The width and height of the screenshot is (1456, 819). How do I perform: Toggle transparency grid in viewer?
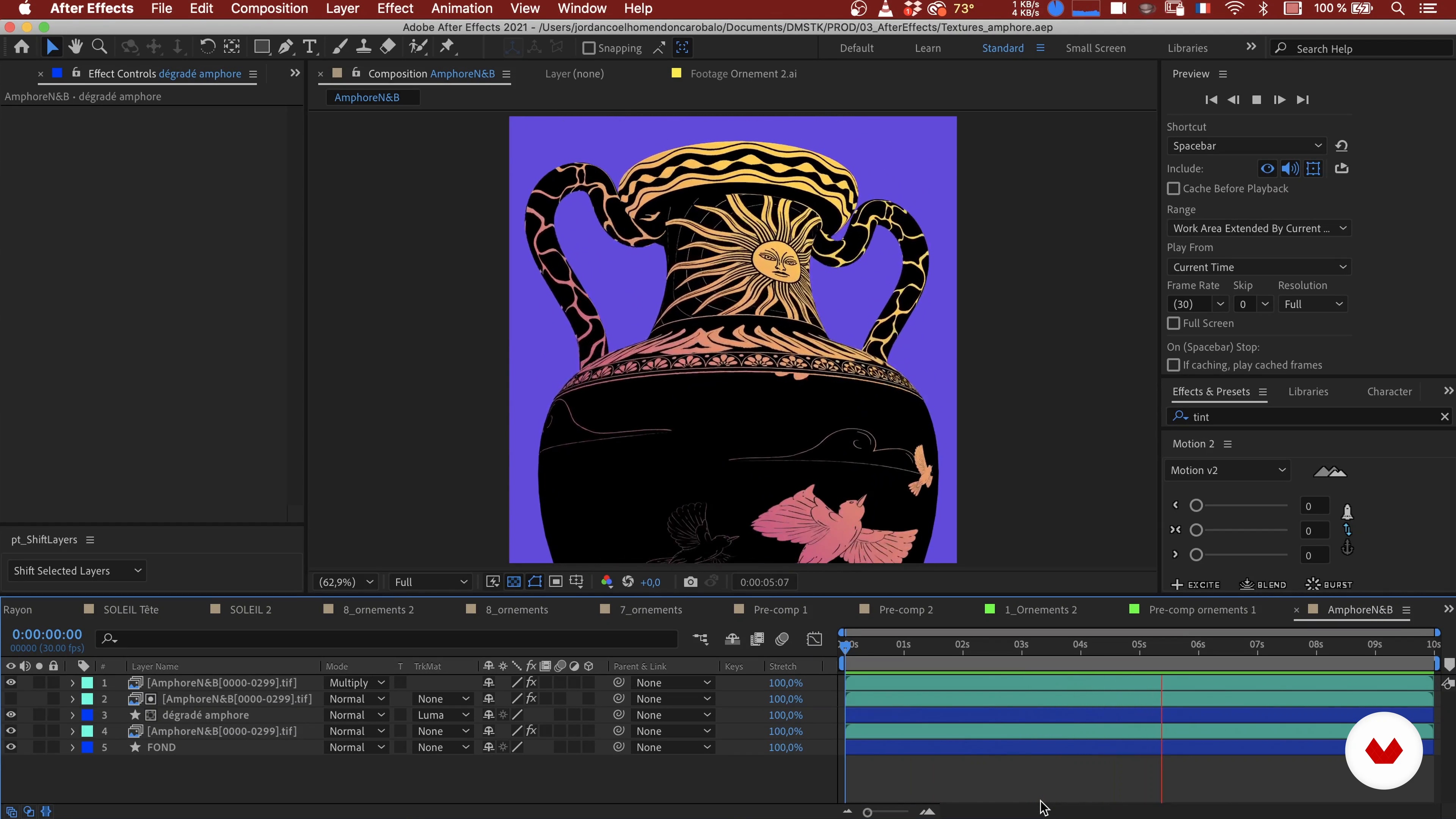pyautogui.click(x=514, y=582)
